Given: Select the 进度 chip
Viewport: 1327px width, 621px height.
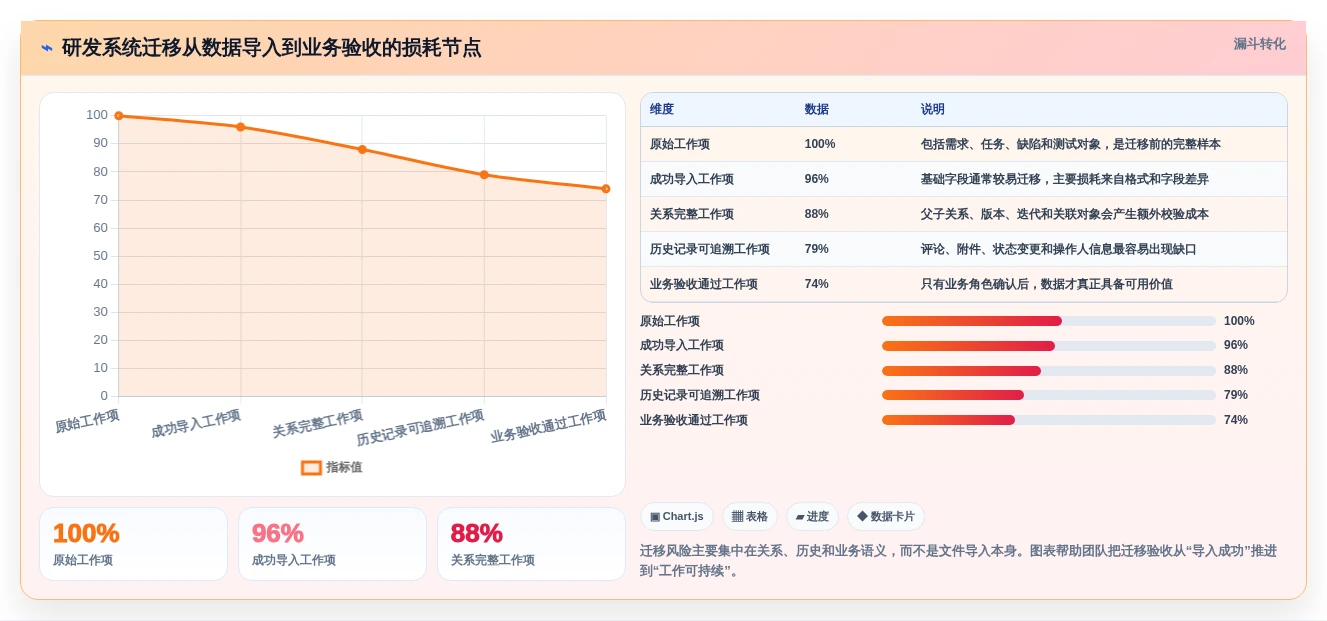Looking at the screenshot, I should [812, 516].
